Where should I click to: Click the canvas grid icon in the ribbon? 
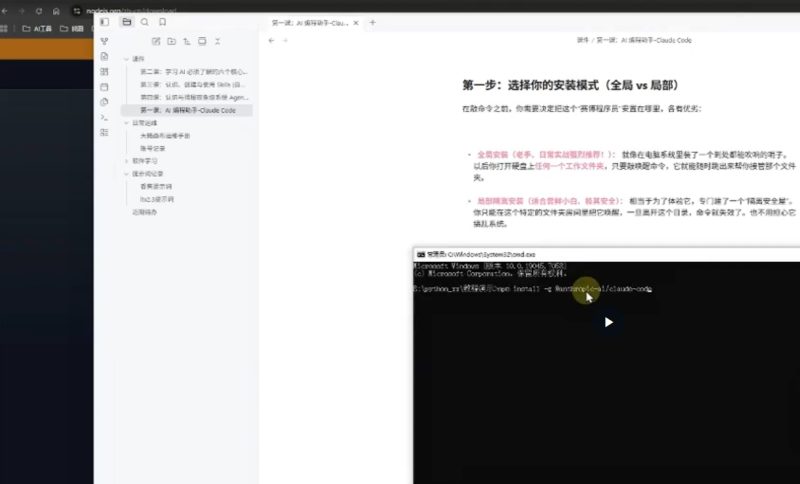[105, 71]
